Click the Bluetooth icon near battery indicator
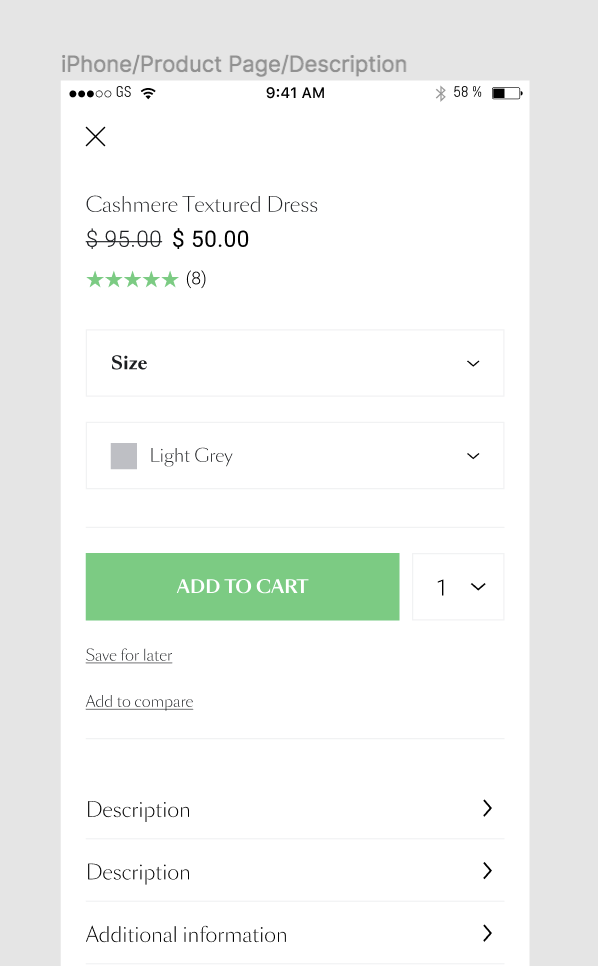Image resolution: width=598 pixels, height=966 pixels. tap(441, 92)
